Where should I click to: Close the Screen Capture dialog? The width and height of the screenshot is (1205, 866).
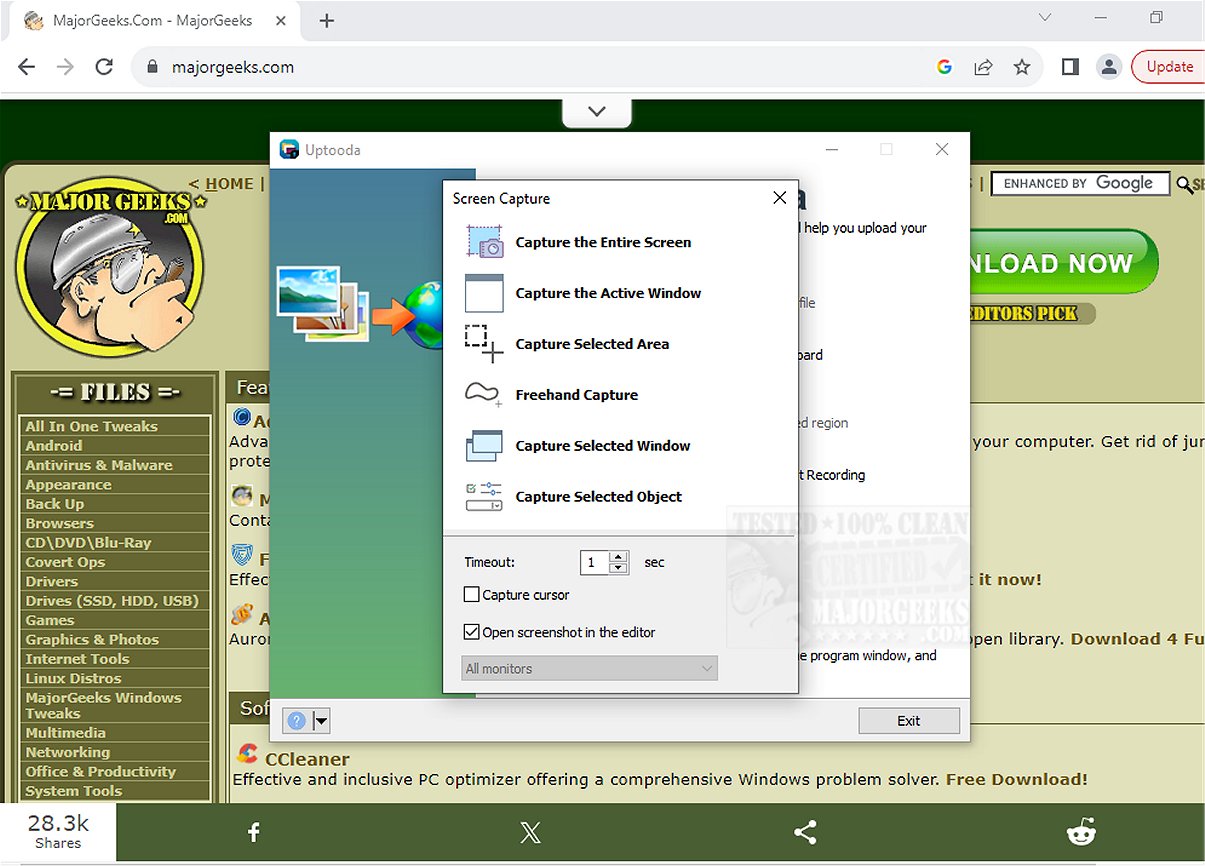[x=780, y=198]
